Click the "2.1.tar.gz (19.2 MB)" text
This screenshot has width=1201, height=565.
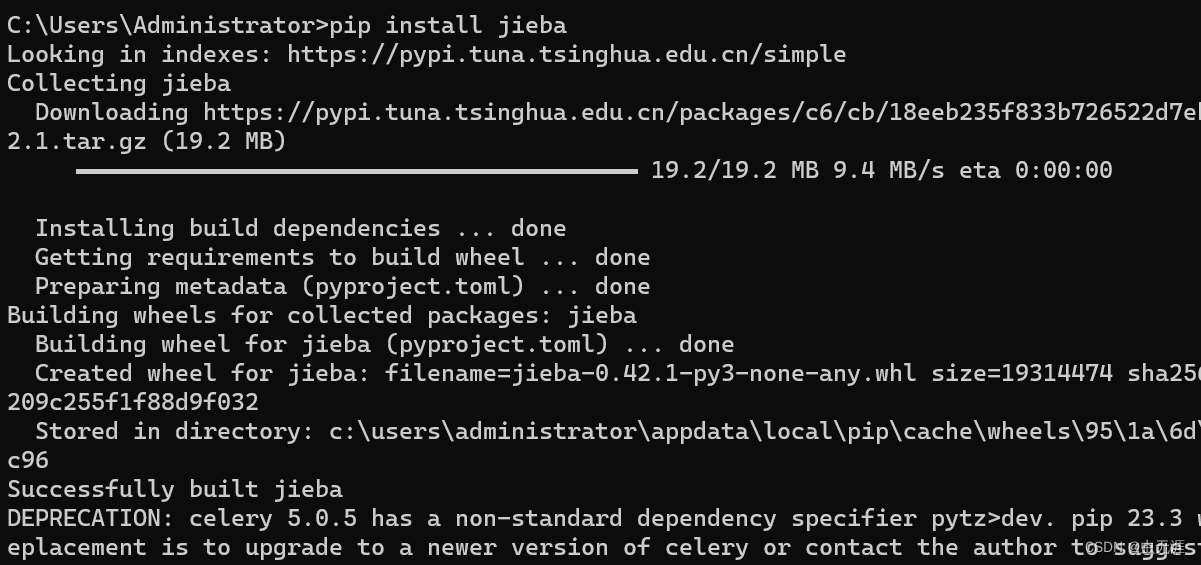(147, 141)
